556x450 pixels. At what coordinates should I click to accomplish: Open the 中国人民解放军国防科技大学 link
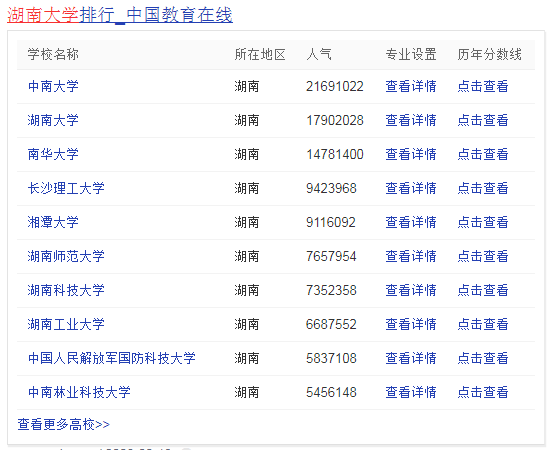(112, 359)
